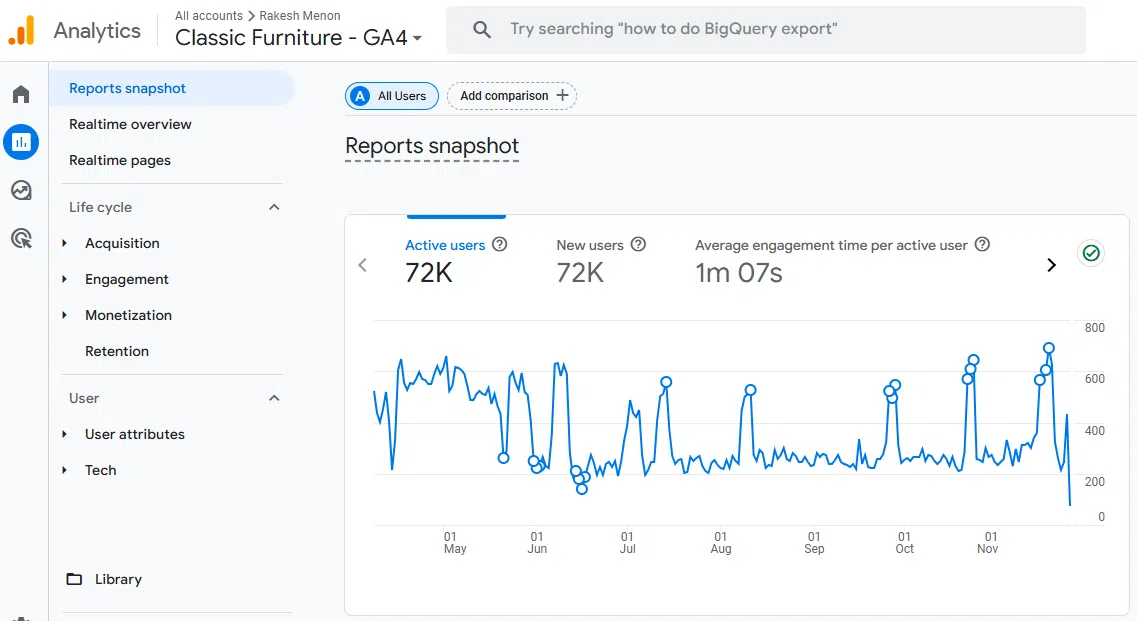Click the help icon beside Active users
This screenshot has height=621, width=1137.
pyautogui.click(x=500, y=245)
